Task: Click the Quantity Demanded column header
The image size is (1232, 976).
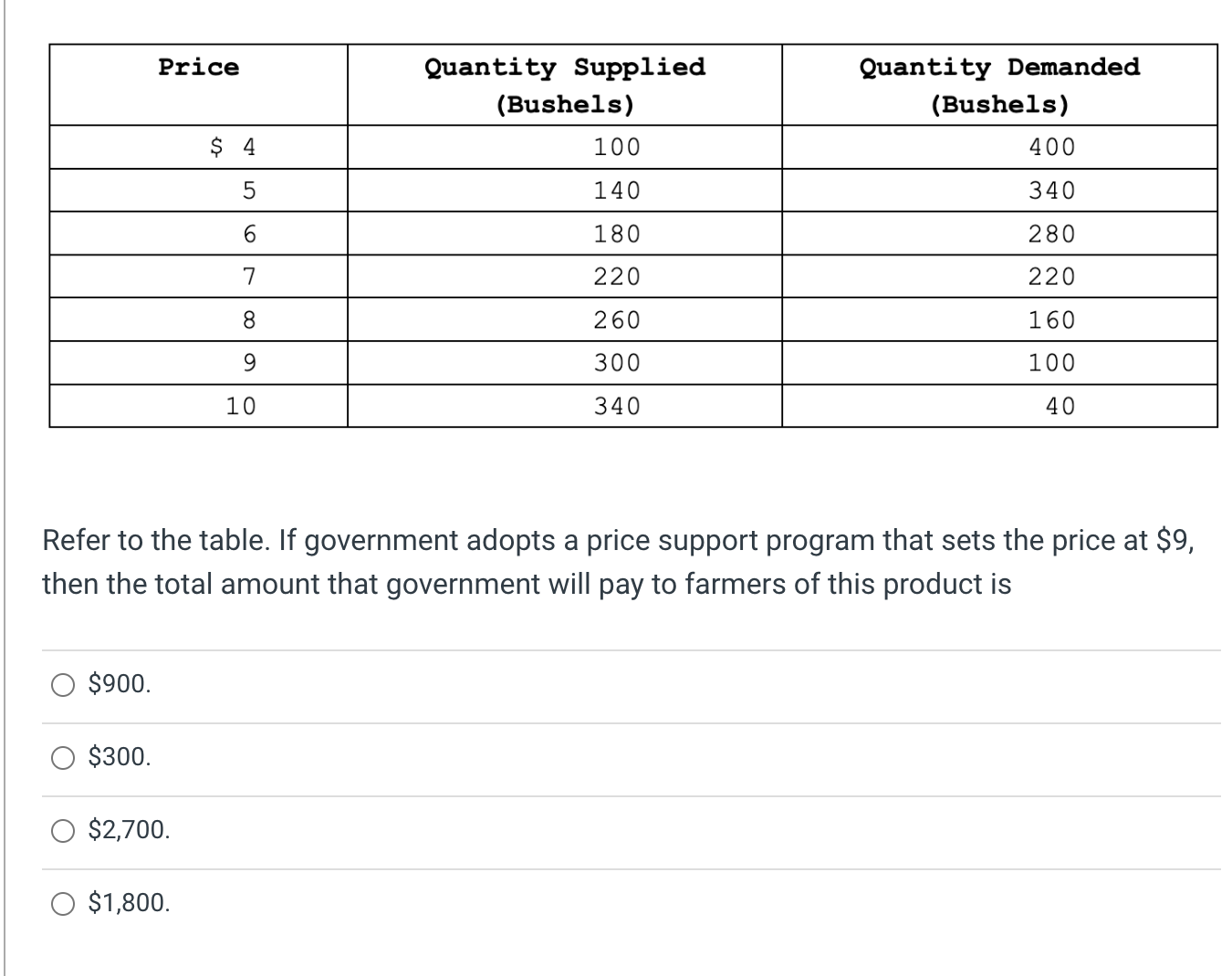Action: coord(999,85)
